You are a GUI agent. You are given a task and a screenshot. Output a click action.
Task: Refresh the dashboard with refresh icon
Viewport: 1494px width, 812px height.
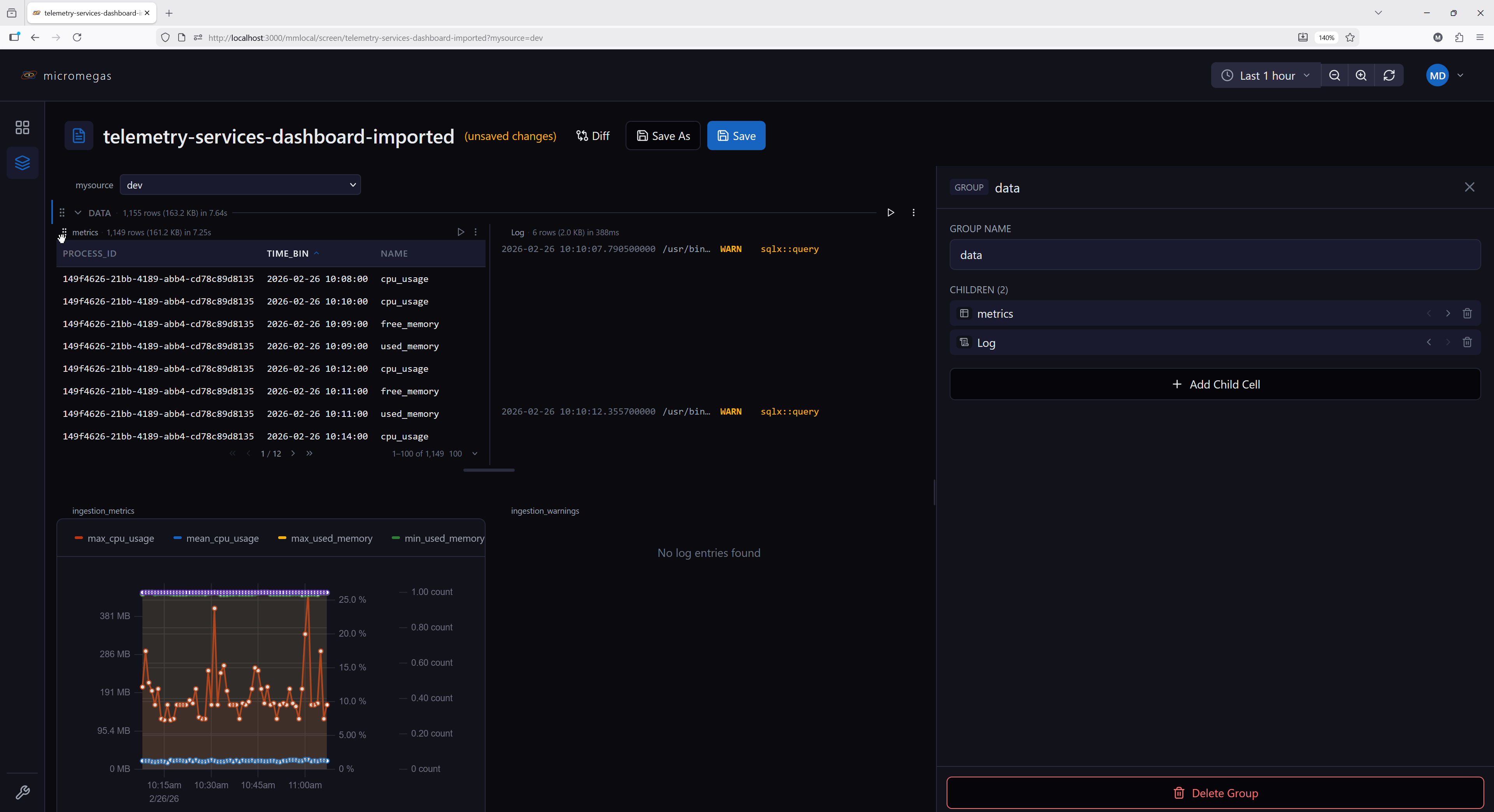tap(1389, 75)
